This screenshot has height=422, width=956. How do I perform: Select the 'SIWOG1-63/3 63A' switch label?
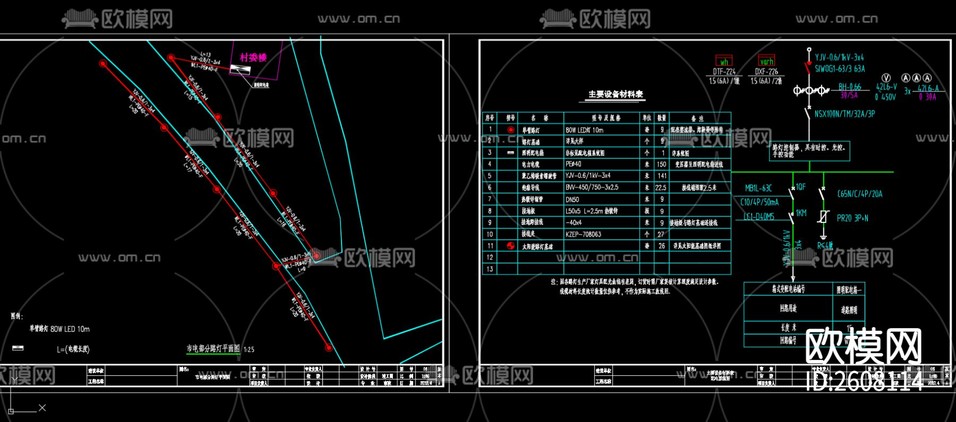[x=840, y=68]
